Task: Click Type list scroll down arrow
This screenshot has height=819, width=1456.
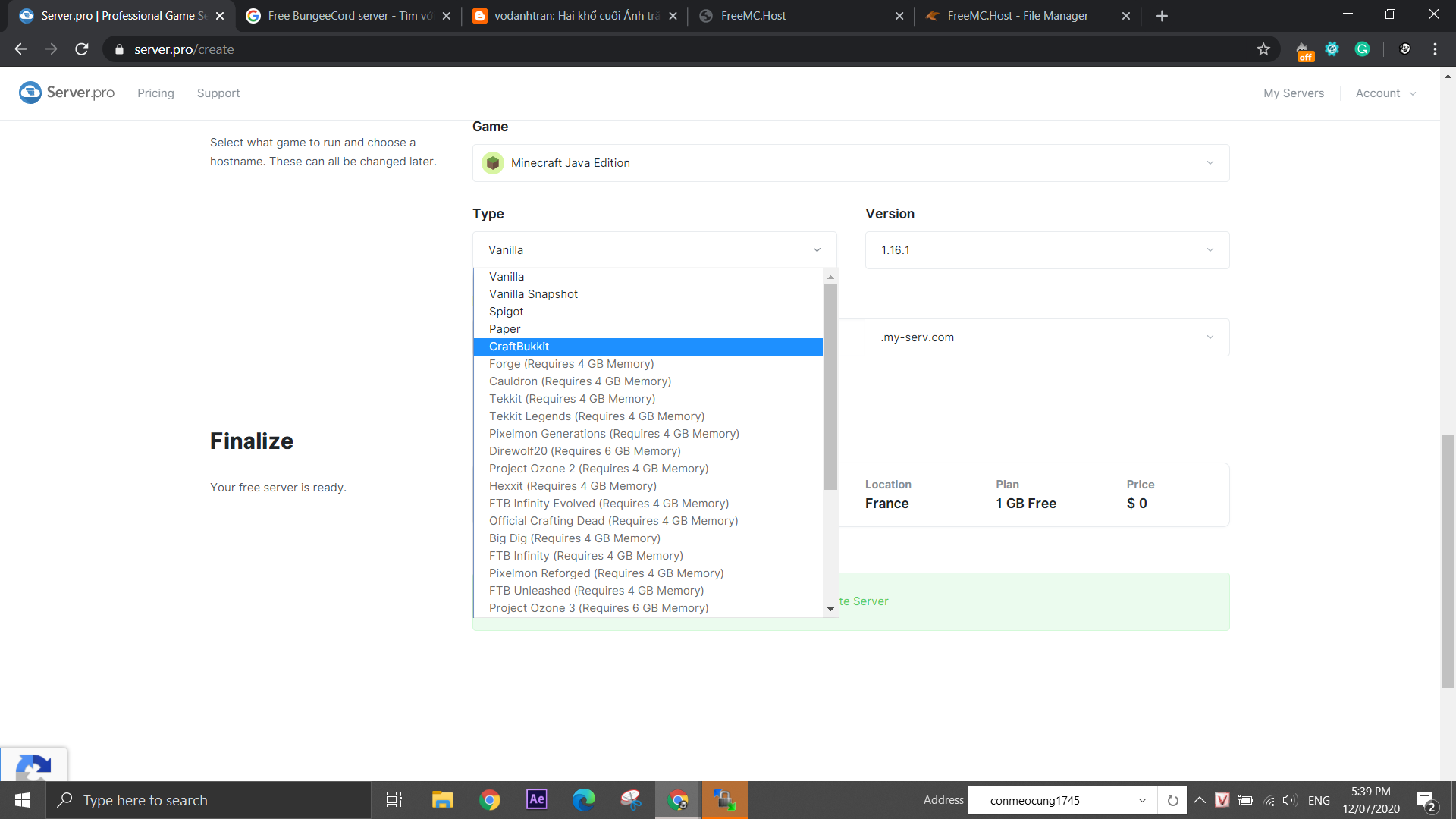Action: tap(830, 609)
